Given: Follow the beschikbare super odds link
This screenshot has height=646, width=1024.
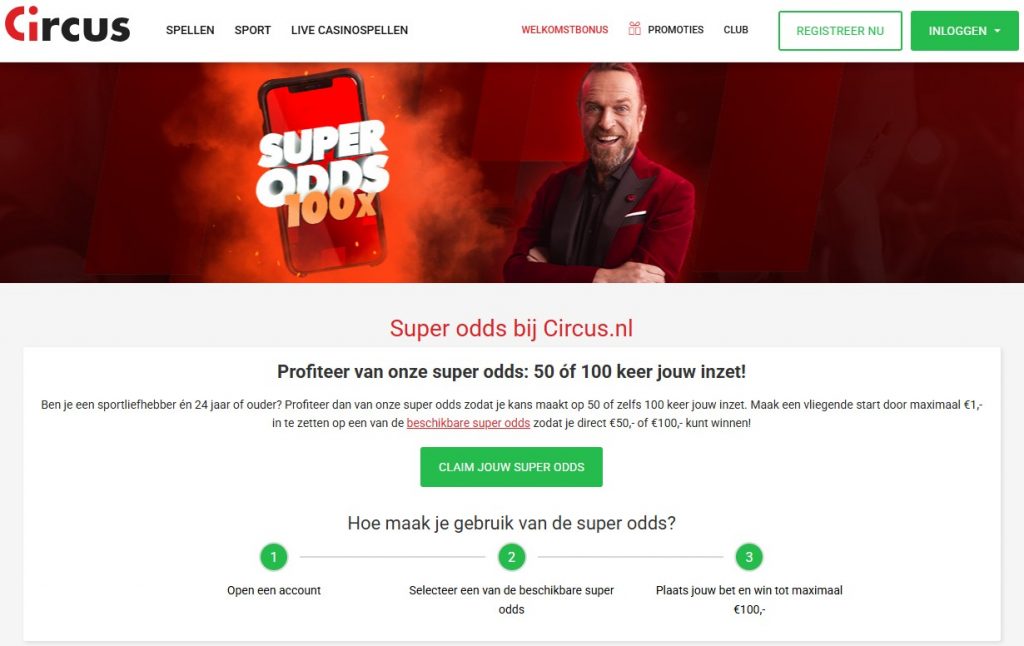Looking at the screenshot, I should pyautogui.click(x=468, y=423).
